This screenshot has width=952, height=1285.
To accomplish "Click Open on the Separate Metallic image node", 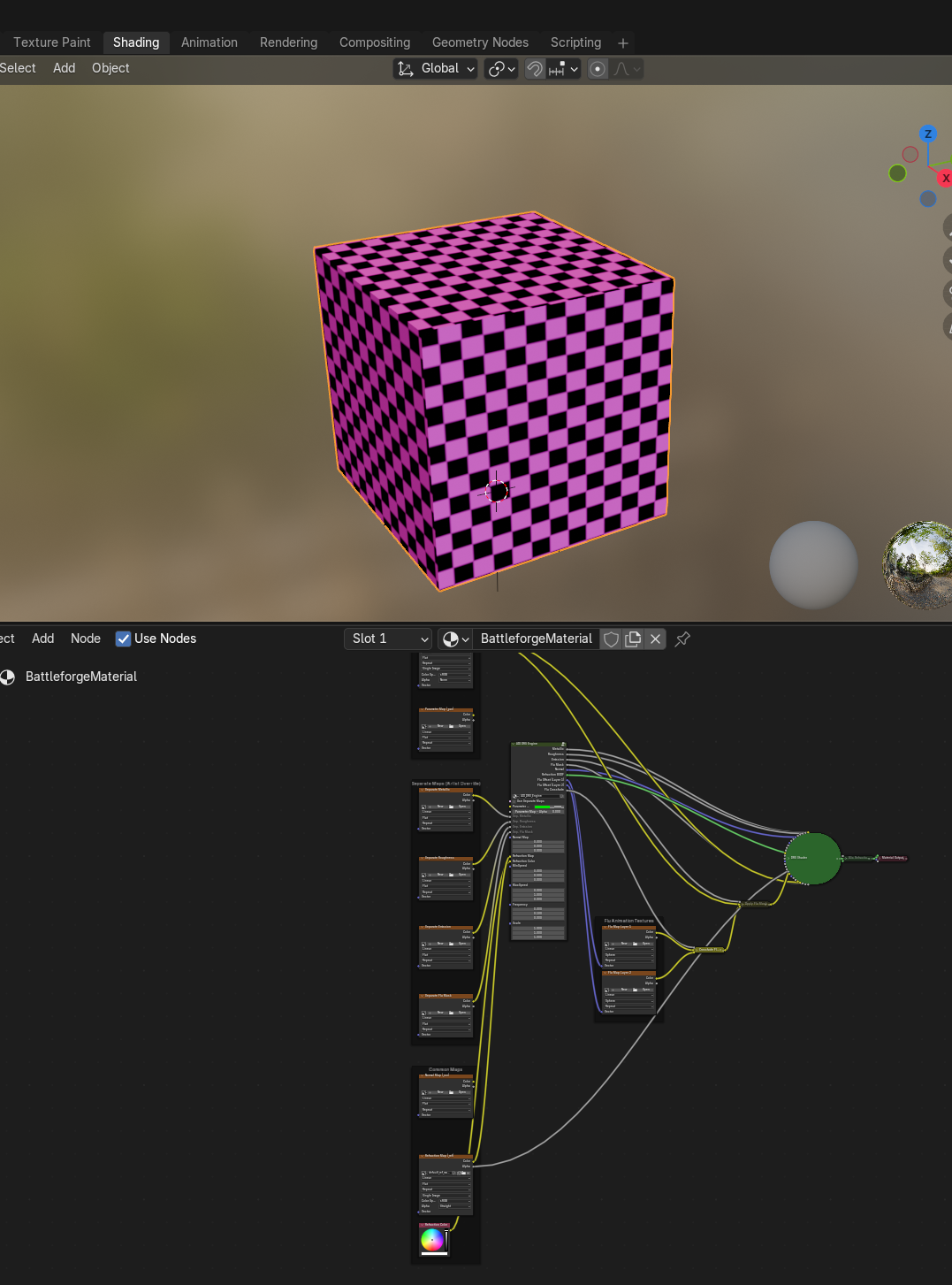I will pyautogui.click(x=462, y=807).
